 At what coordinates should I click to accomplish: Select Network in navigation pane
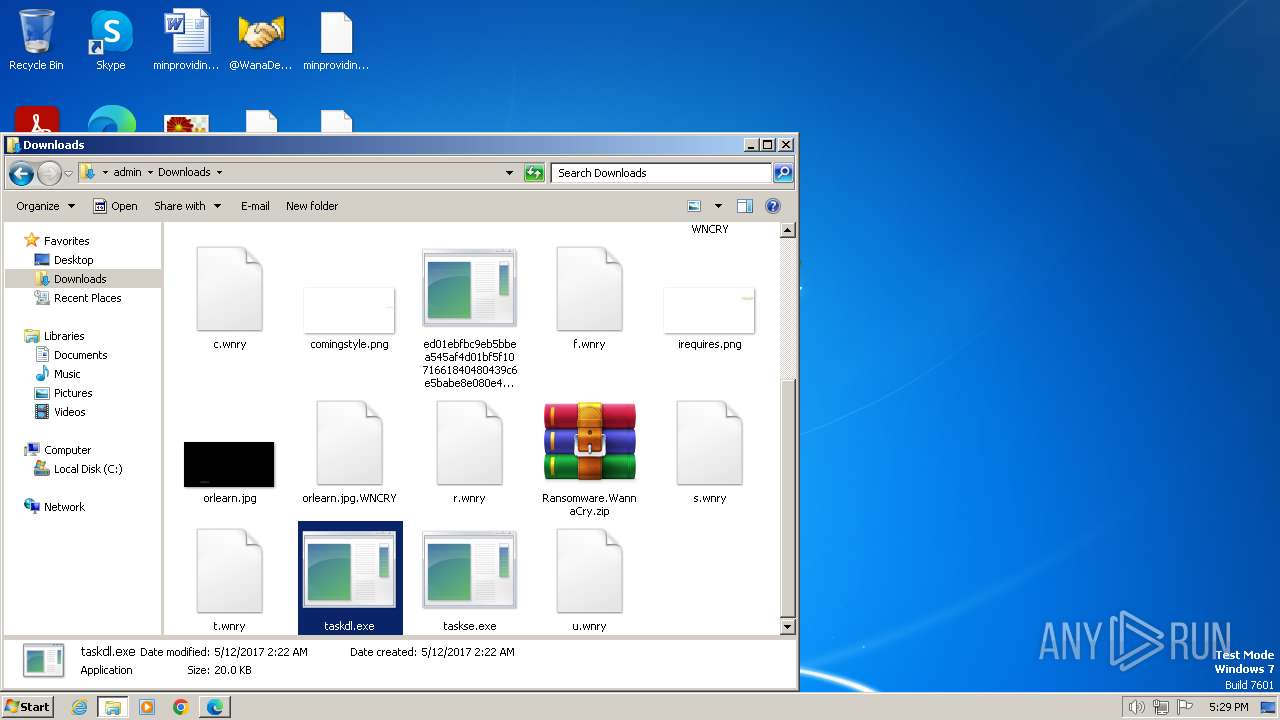[64, 507]
